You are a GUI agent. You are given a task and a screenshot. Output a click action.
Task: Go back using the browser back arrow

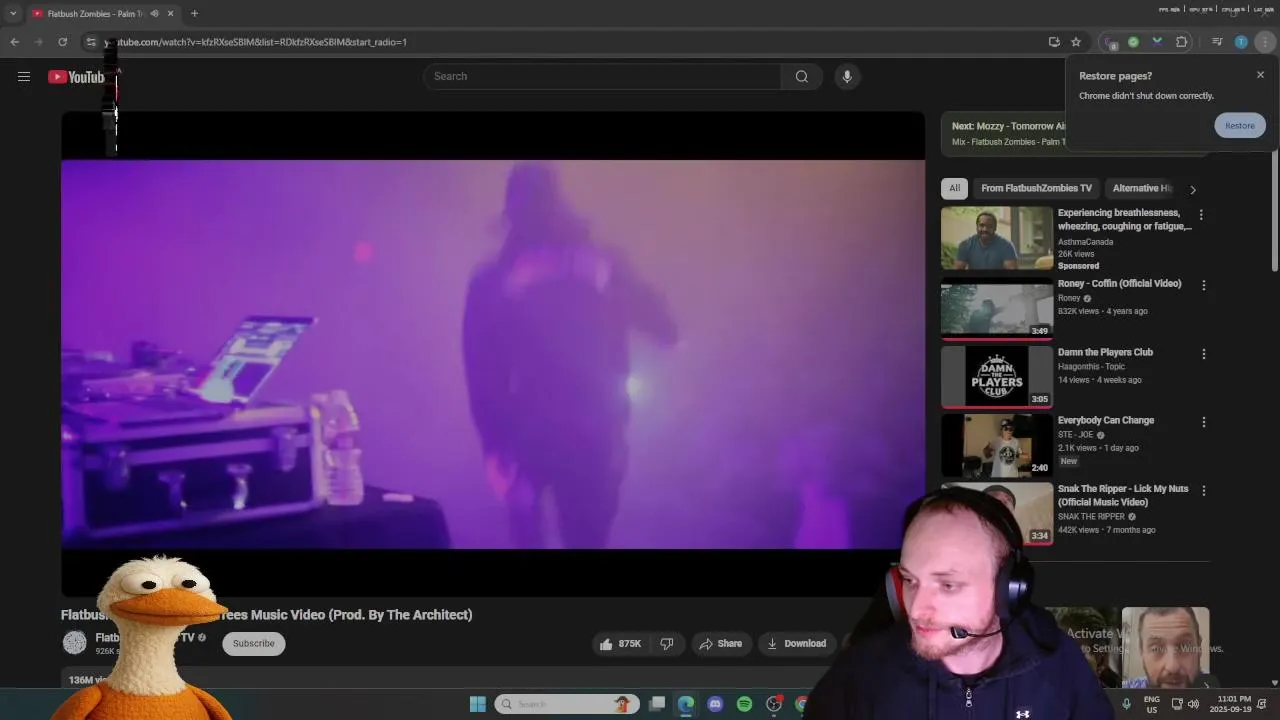pos(14,42)
